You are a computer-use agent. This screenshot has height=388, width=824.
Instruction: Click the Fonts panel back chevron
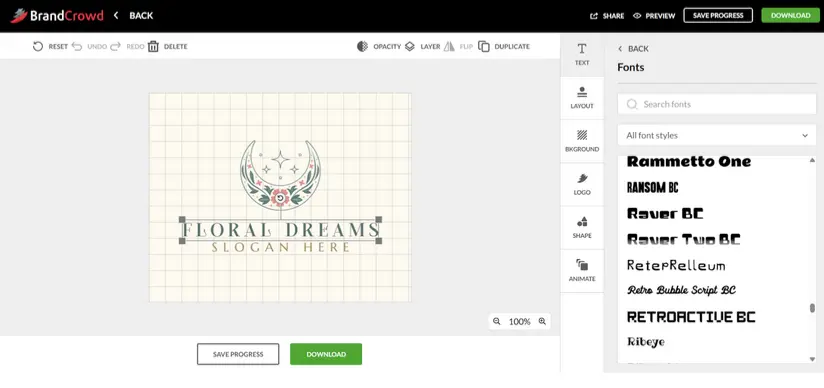click(x=620, y=49)
